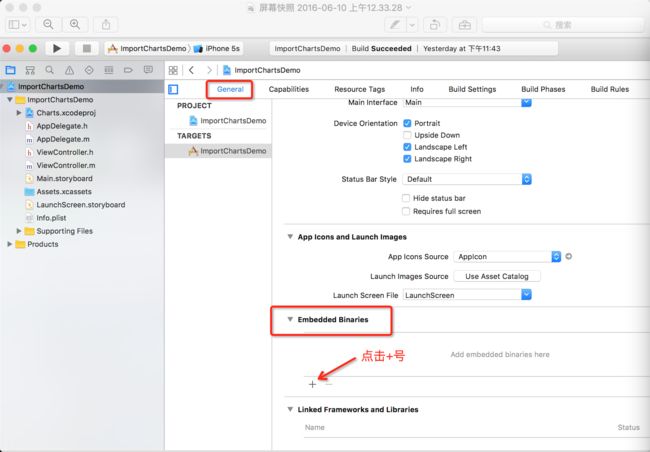Collapse the App Icons and Launch Images section
This screenshot has height=452, width=650.
coord(290,237)
